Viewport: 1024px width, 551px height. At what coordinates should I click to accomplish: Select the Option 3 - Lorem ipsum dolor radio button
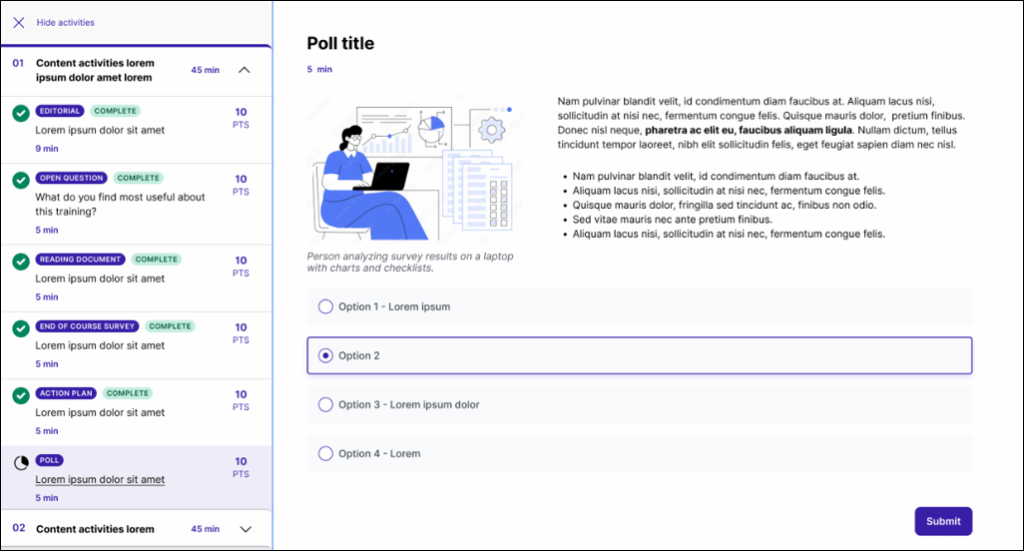point(325,405)
